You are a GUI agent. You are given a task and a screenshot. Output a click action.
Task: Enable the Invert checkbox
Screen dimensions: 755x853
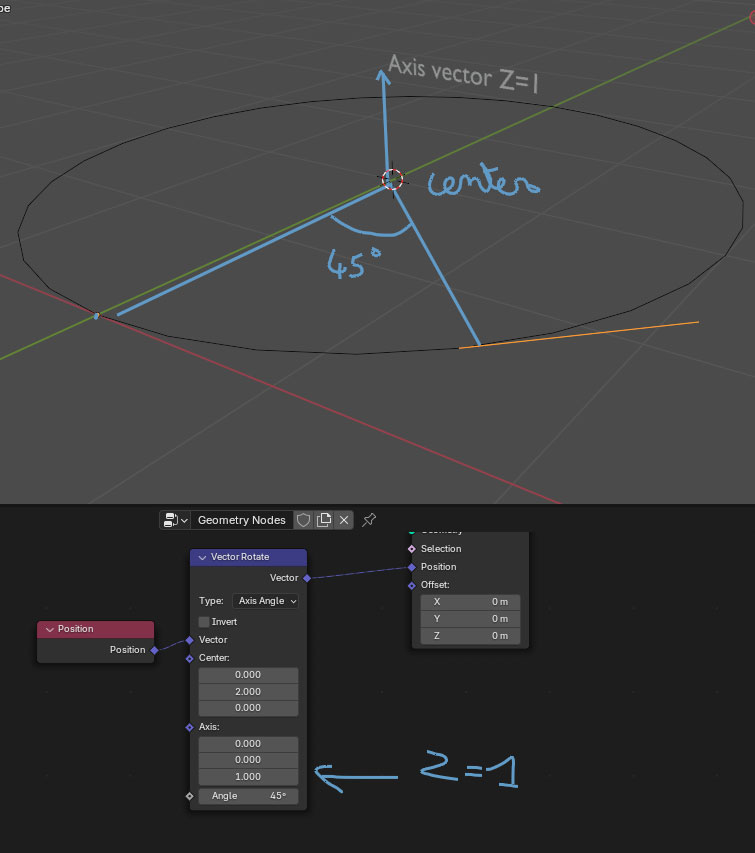pos(205,622)
